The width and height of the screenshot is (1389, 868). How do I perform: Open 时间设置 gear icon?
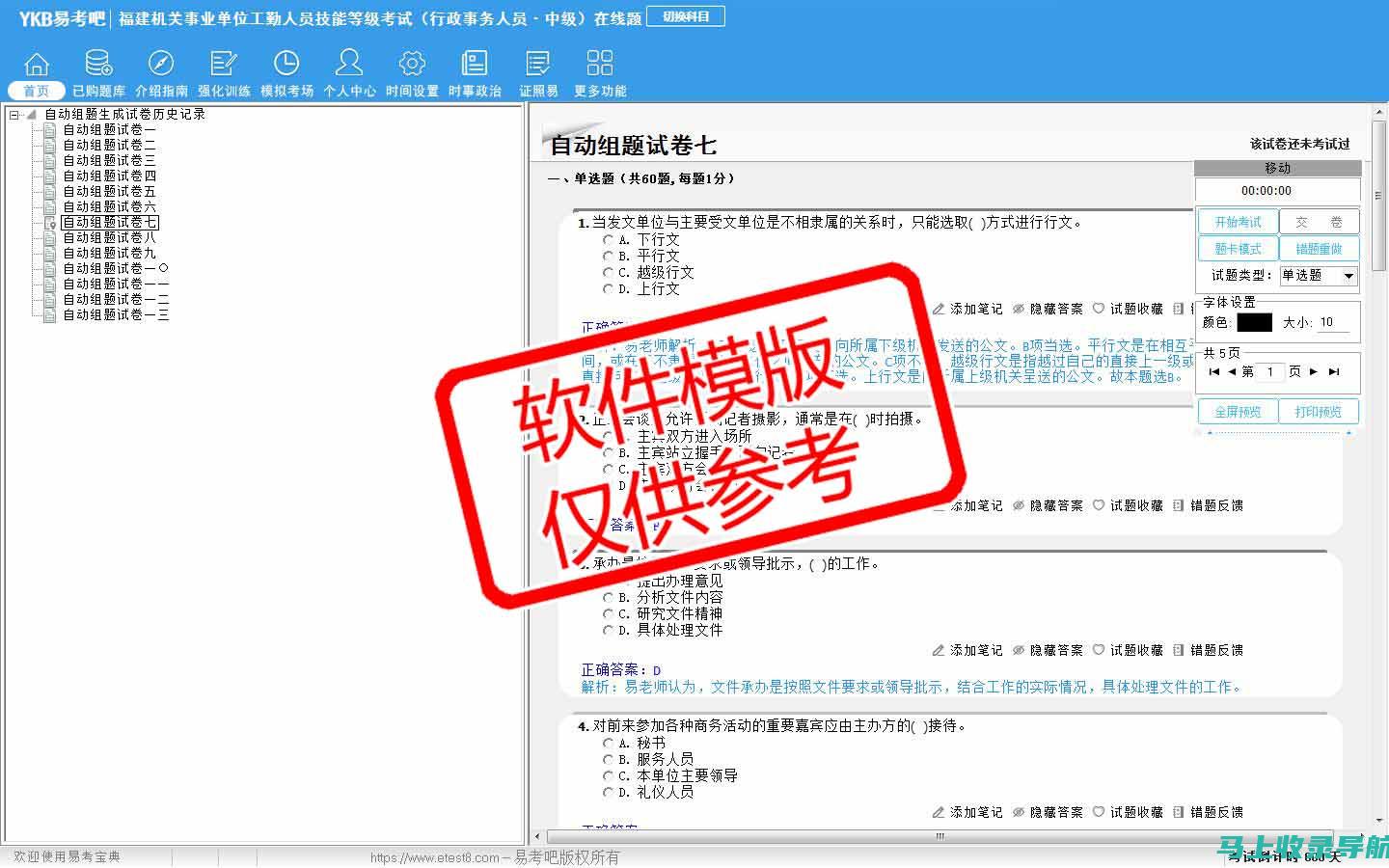click(412, 65)
